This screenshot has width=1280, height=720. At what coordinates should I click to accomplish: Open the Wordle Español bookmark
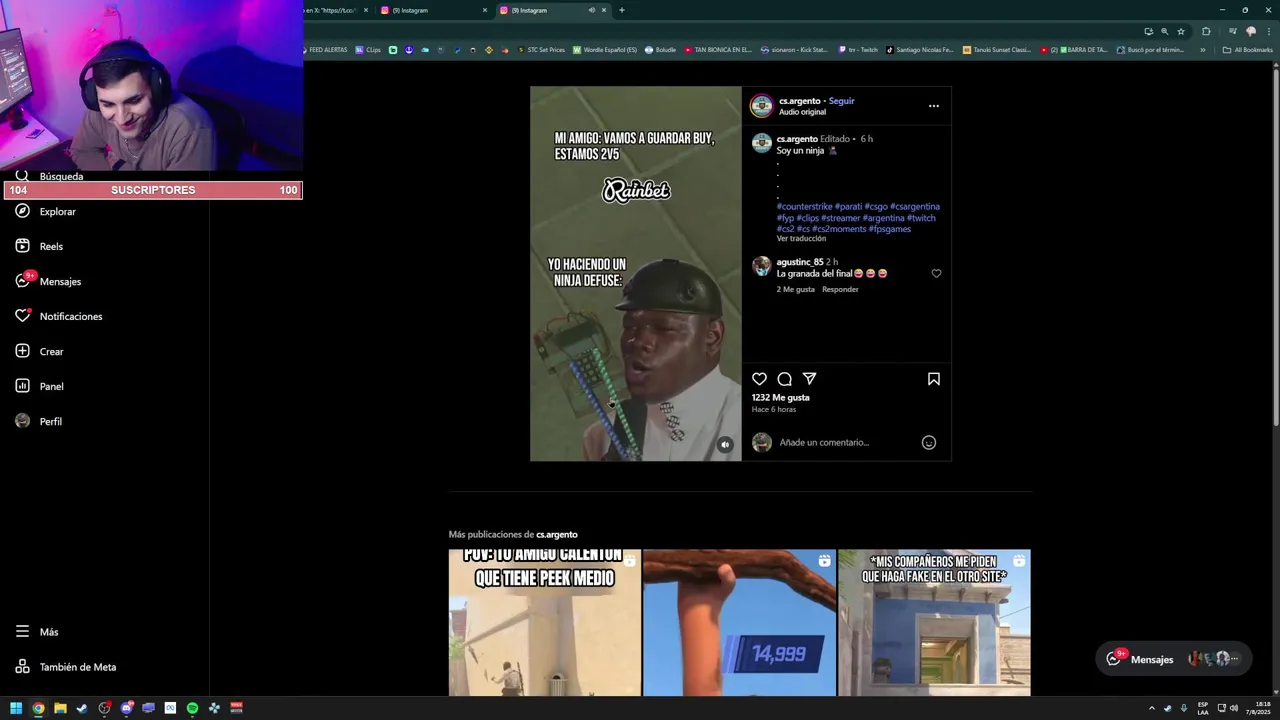point(605,50)
